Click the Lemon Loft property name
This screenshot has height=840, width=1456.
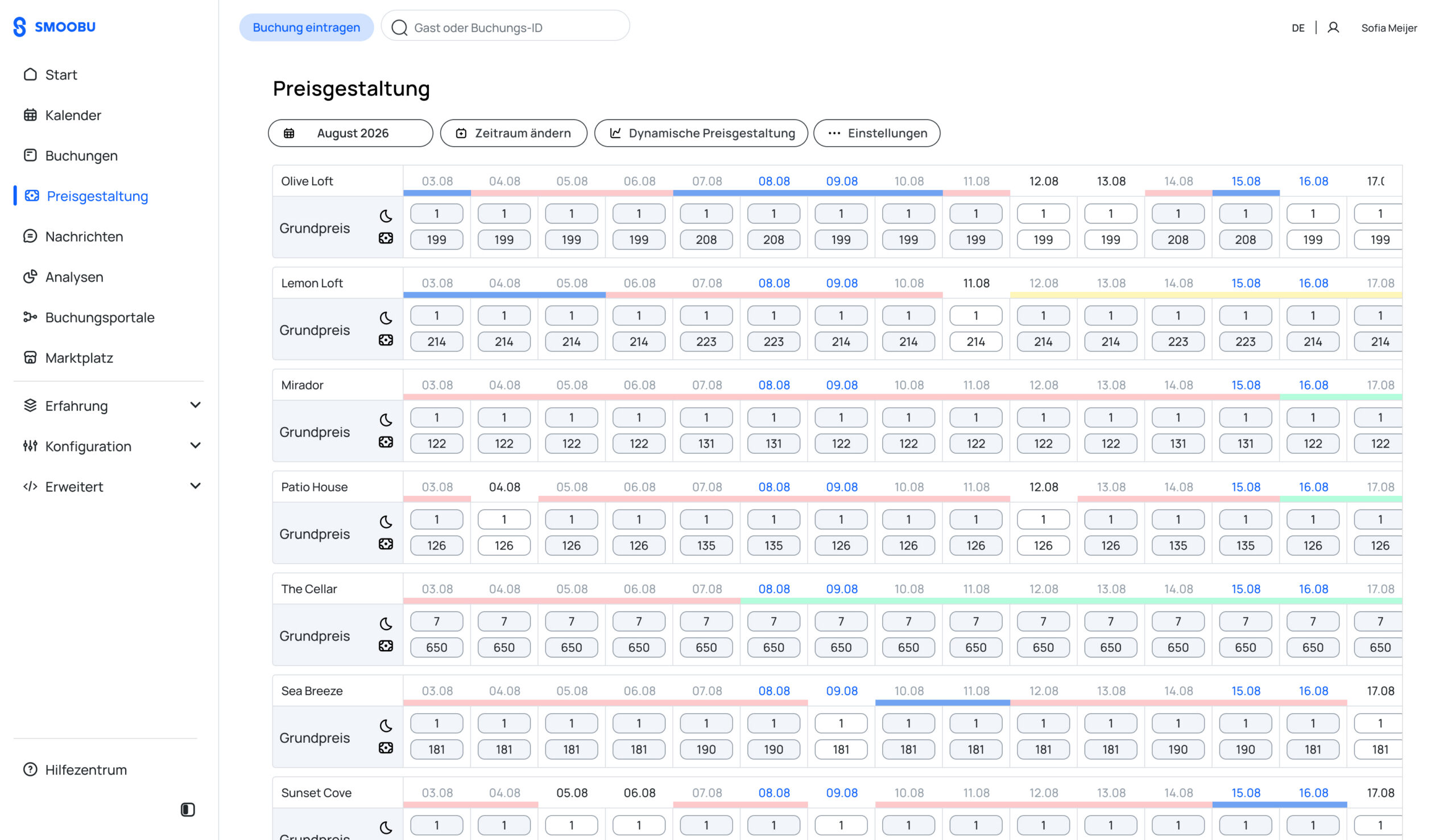coord(312,283)
